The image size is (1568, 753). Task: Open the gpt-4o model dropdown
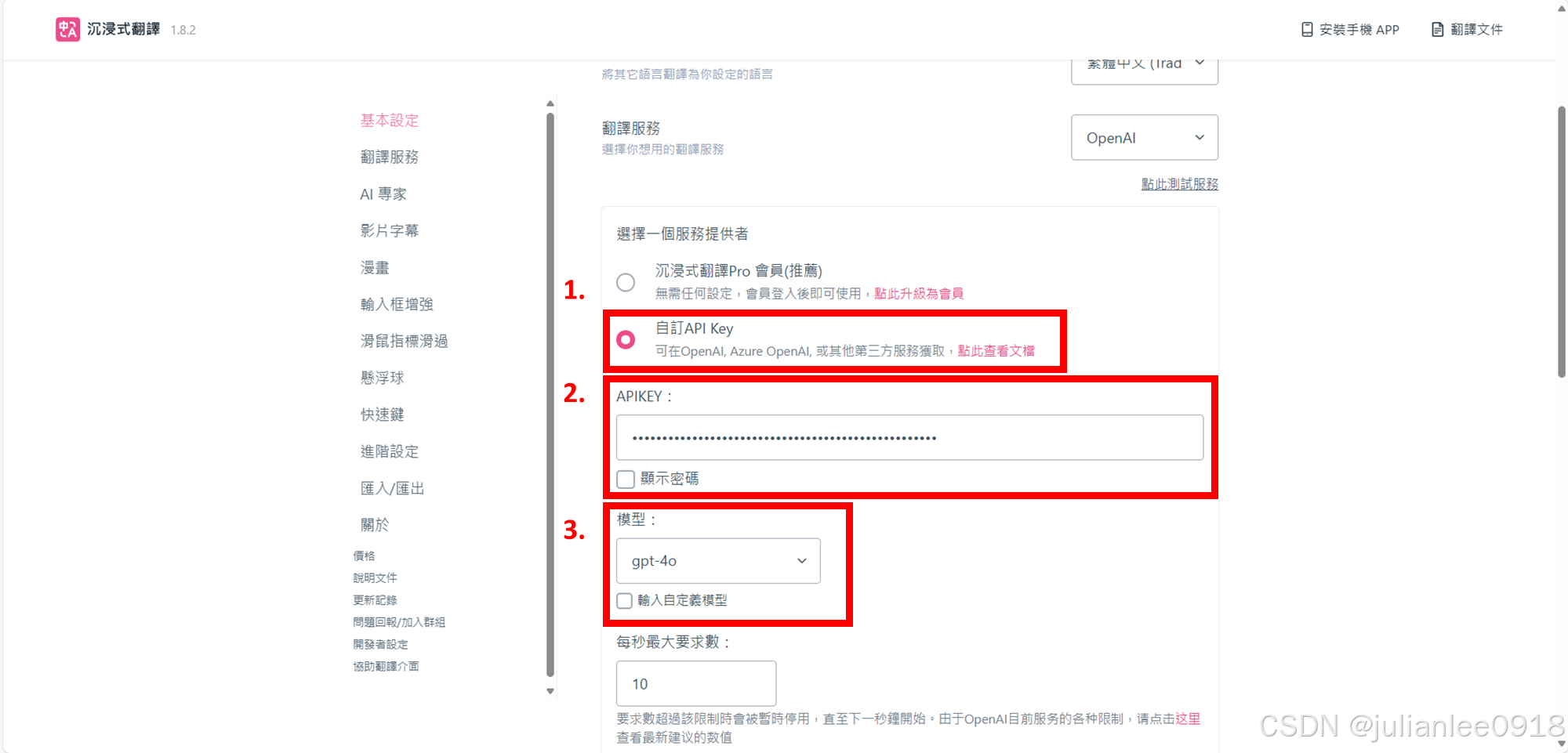[x=718, y=561]
